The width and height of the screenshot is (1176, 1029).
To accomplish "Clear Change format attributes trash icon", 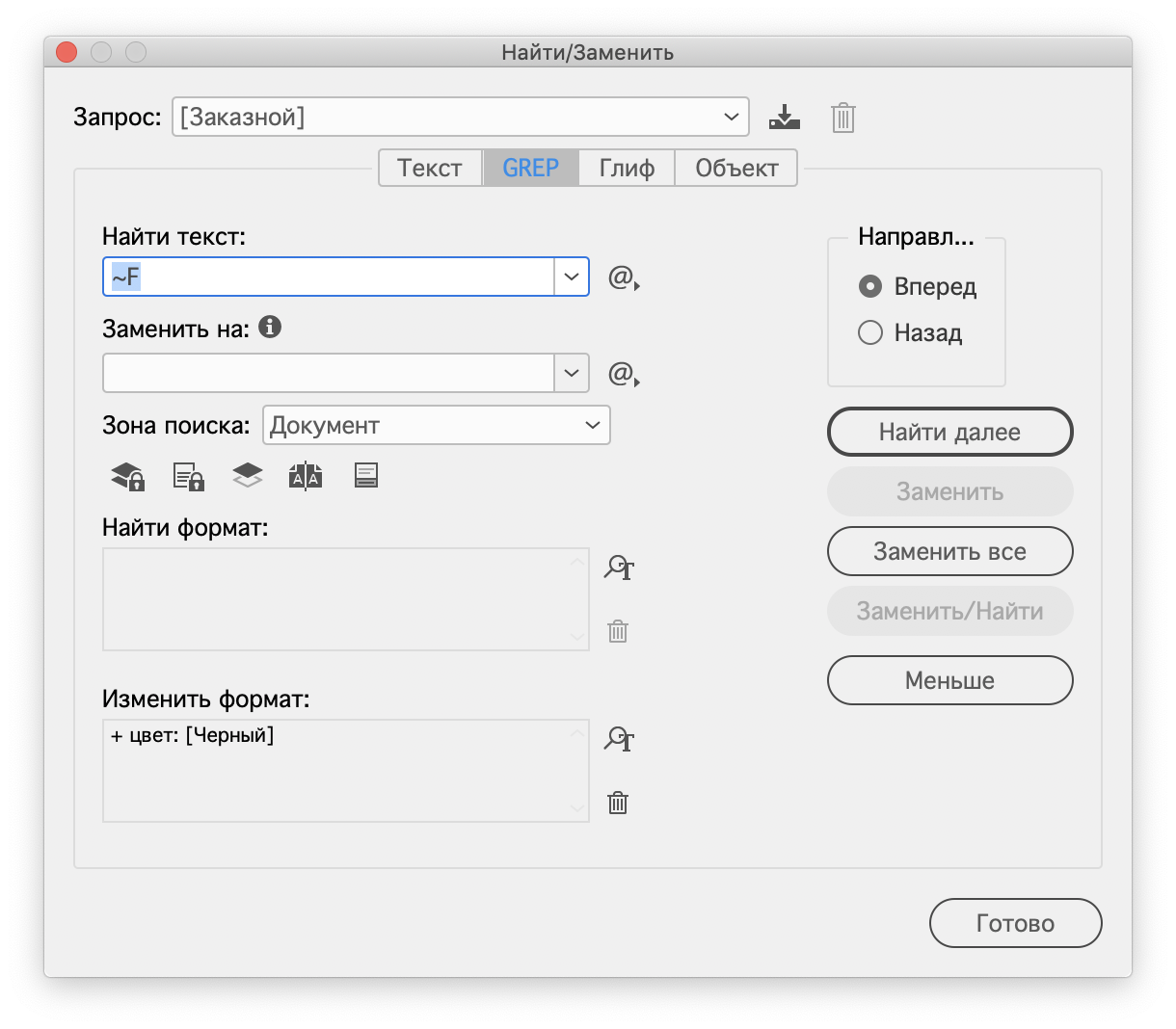I will pos(618,803).
